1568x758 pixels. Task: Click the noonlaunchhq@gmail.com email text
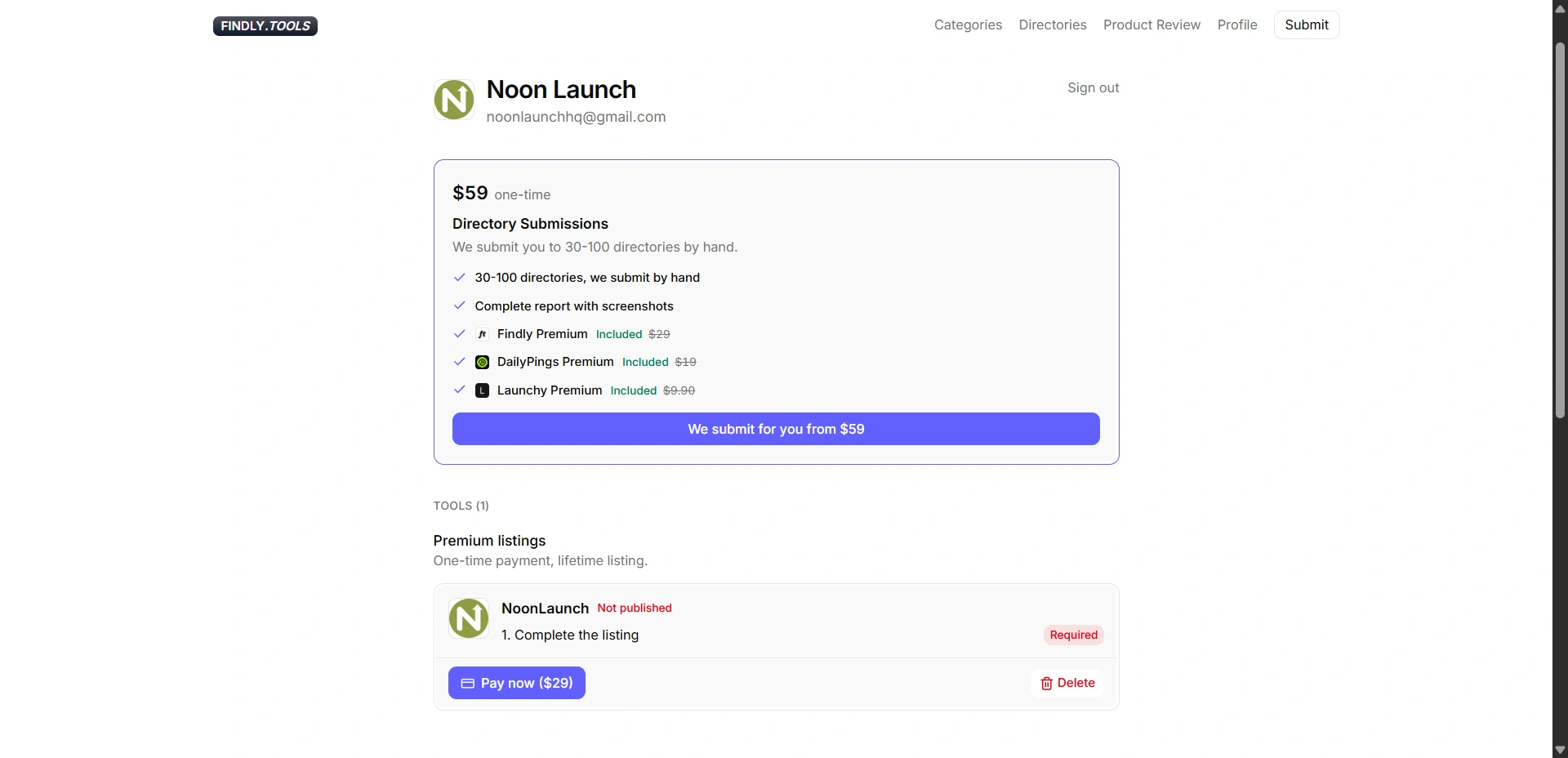click(x=576, y=117)
